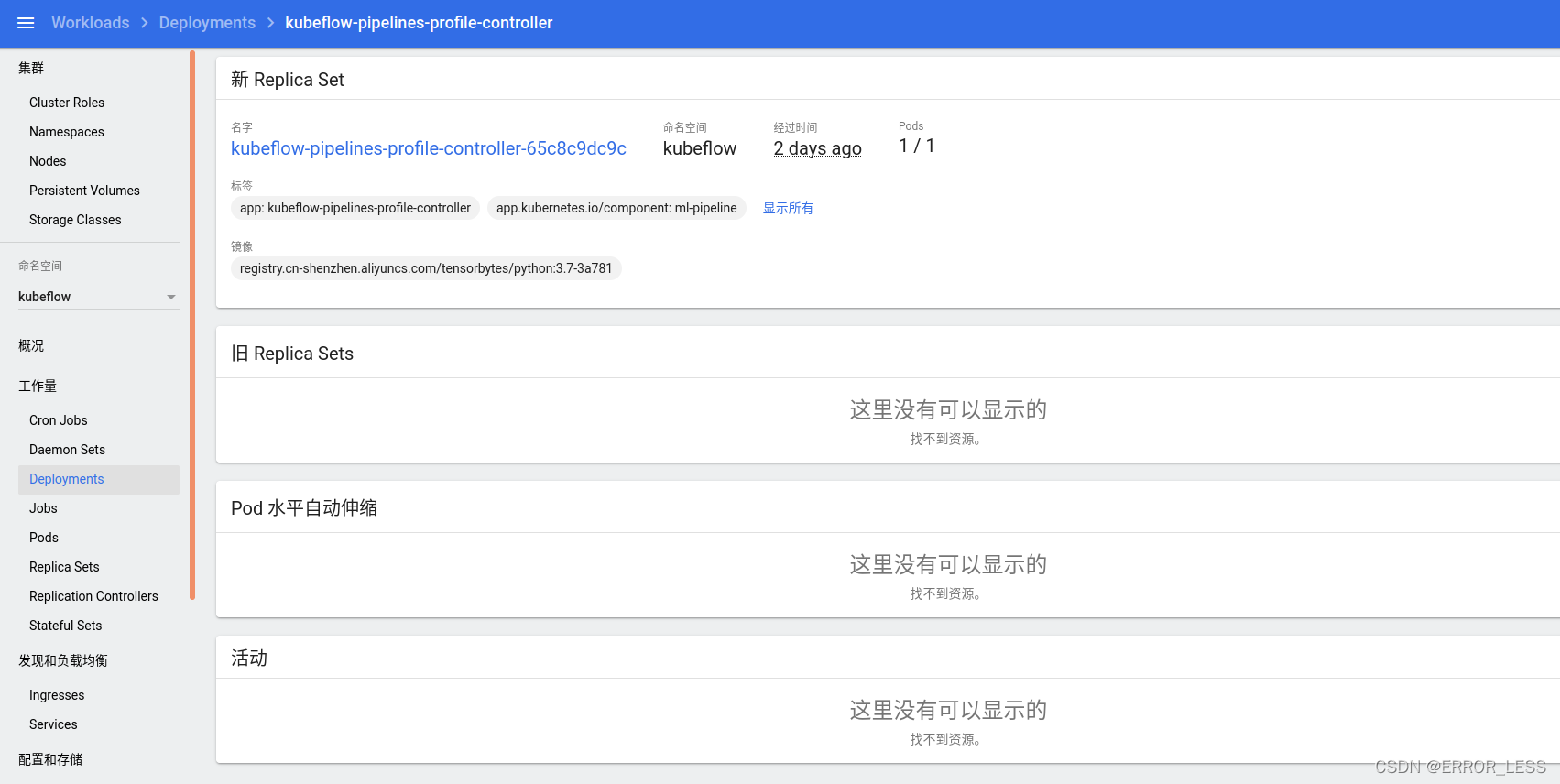Click the Pods count '1 / 1'
1560x784 pixels.
[x=917, y=146]
